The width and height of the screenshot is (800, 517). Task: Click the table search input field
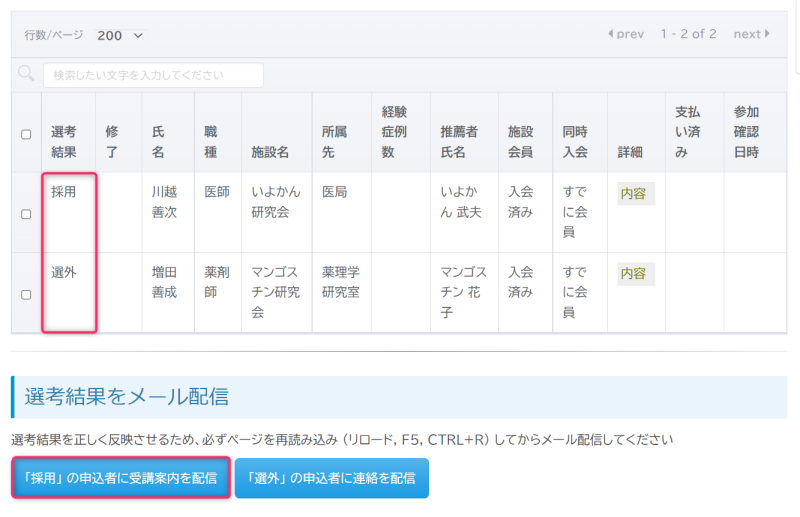coord(153,75)
